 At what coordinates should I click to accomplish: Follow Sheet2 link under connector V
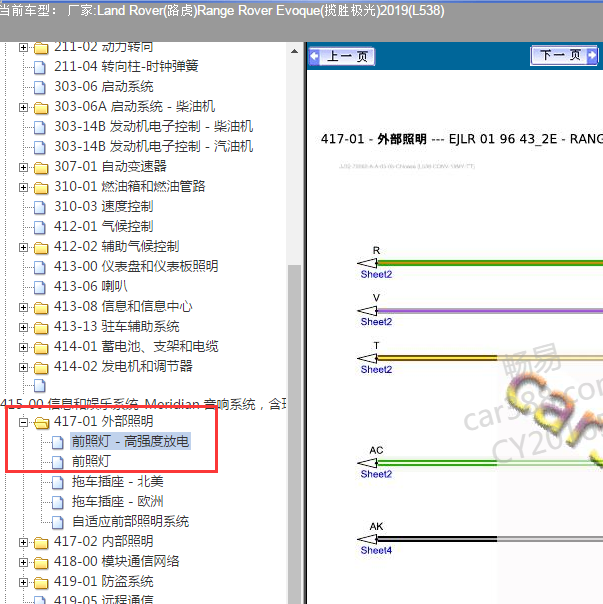pyautogui.click(x=376, y=322)
